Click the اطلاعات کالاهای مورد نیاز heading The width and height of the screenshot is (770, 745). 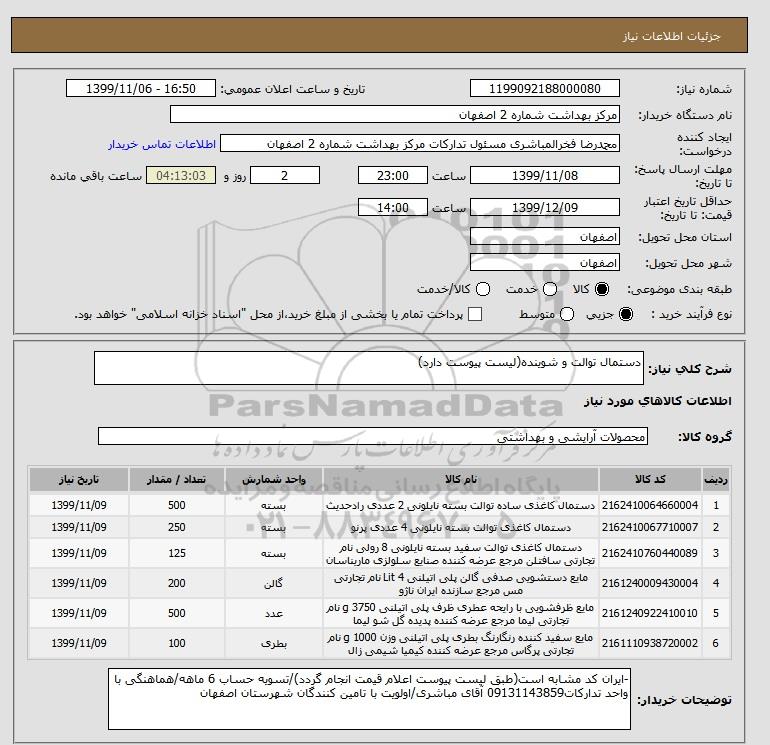click(x=657, y=401)
